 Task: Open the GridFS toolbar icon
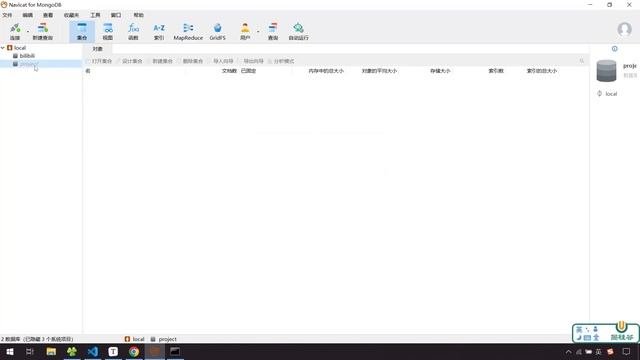point(218,31)
